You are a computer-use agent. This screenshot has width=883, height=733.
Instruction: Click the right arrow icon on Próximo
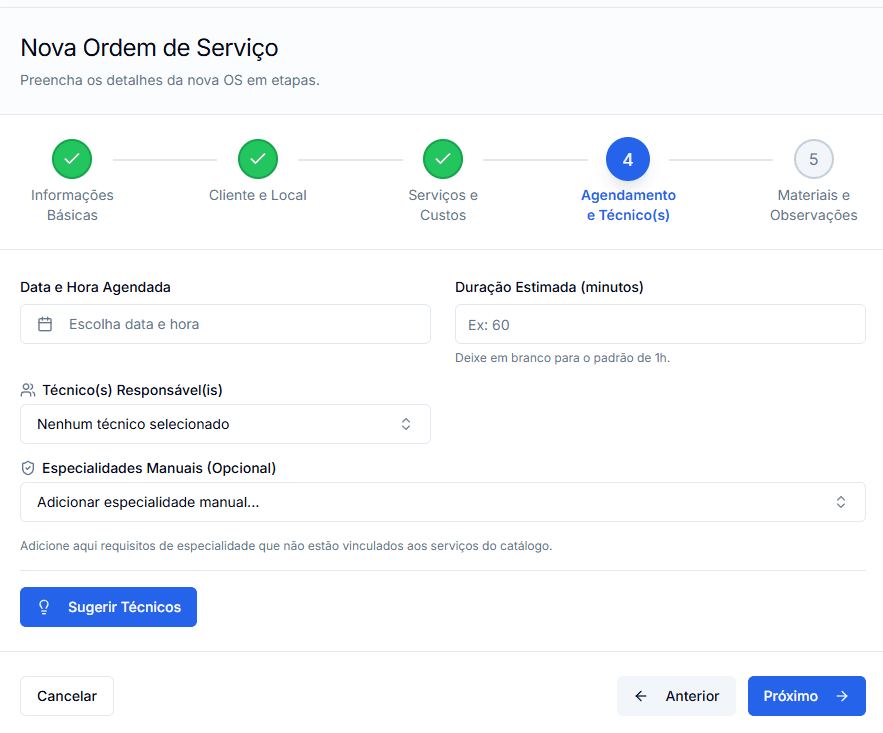[842, 696]
